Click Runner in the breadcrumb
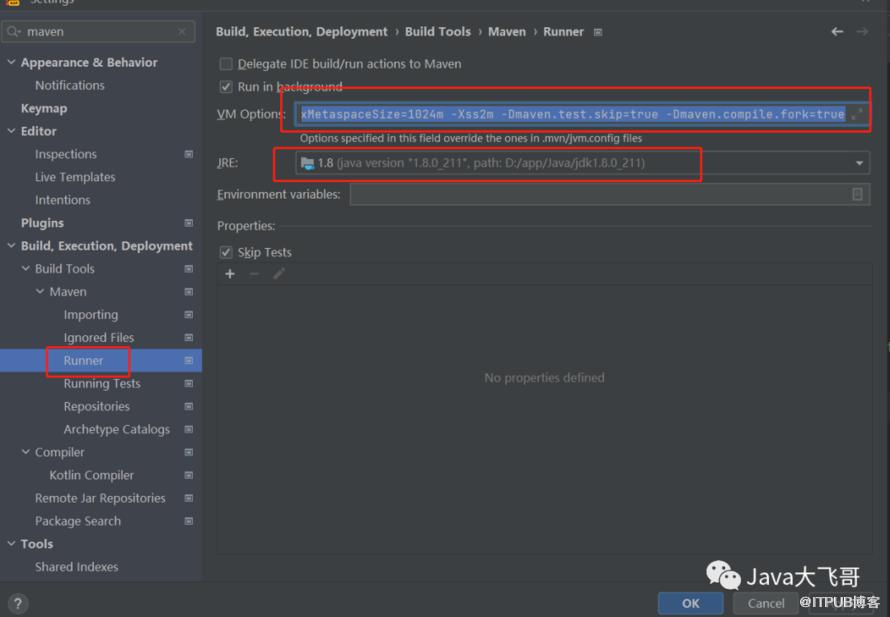The width and height of the screenshot is (890, 617). (563, 32)
